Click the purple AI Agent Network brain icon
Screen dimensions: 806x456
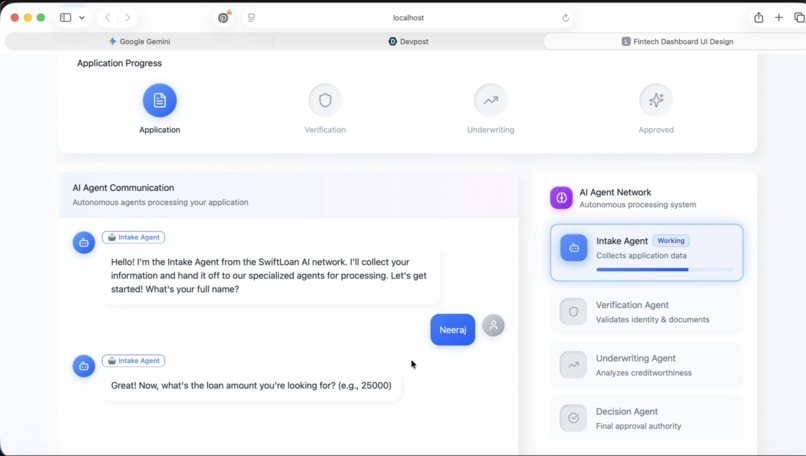tap(561, 198)
